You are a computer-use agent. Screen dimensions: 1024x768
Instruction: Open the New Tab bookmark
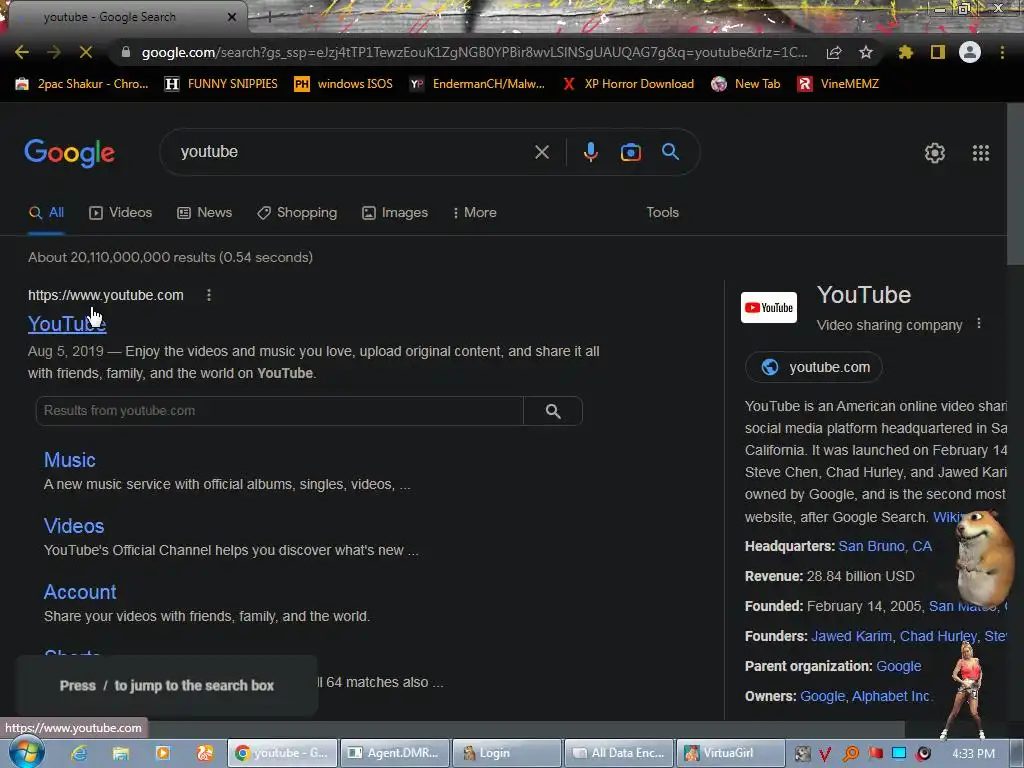746,84
